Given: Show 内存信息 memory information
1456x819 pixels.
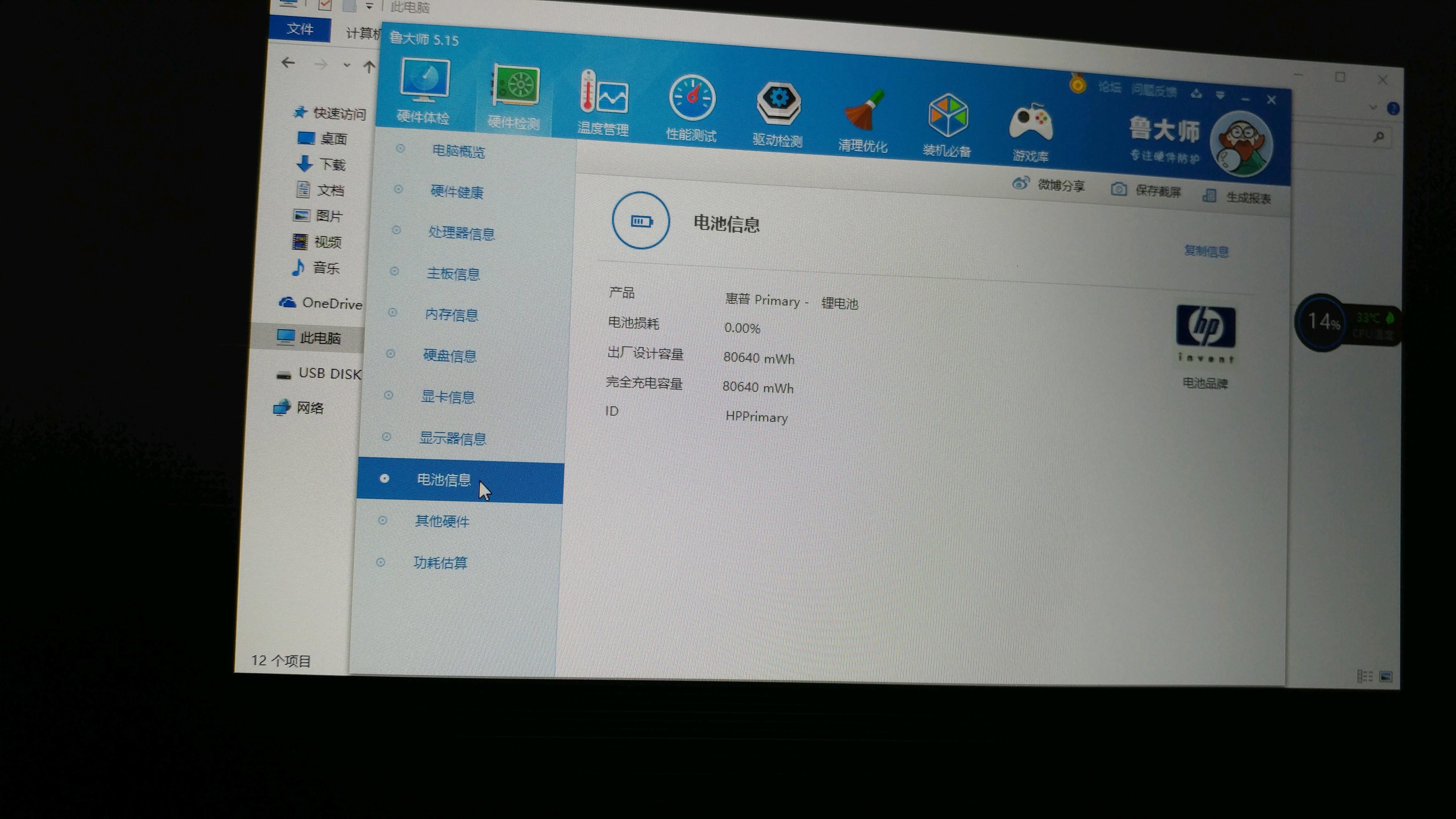Looking at the screenshot, I should [x=452, y=314].
